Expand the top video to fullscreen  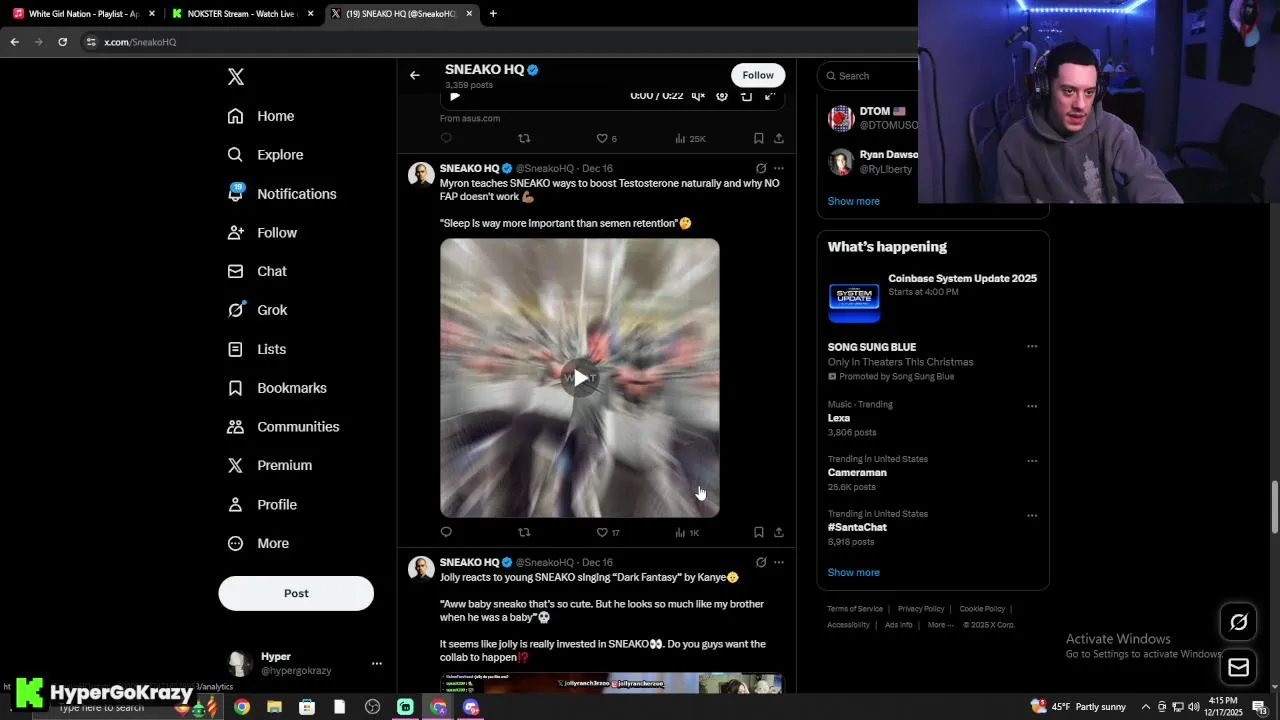coord(770,96)
